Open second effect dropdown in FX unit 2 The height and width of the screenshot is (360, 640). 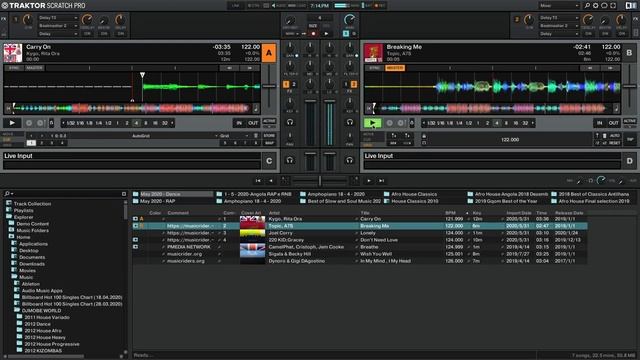[x=559, y=26]
